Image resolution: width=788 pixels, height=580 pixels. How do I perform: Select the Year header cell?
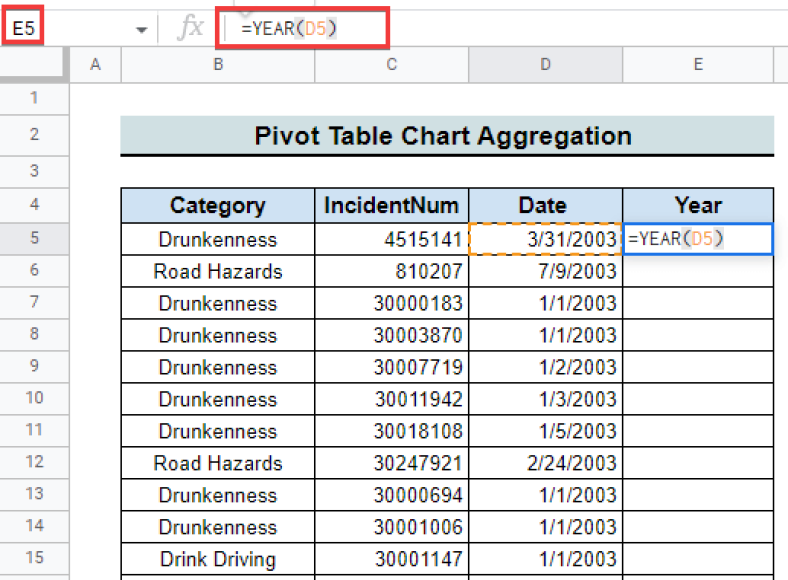click(698, 206)
